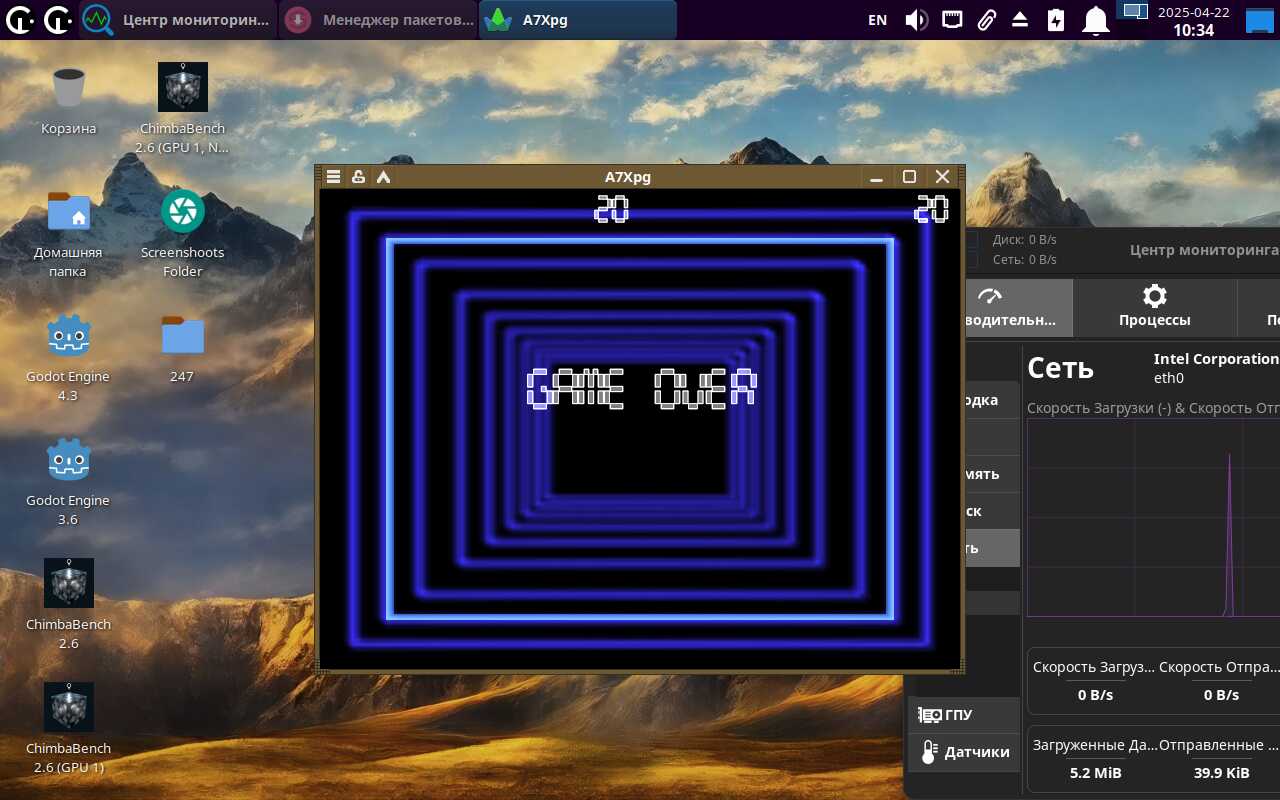Click the Диск: 0 B/s readout
Screen dimensions: 1280x800
tap(1024, 240)
